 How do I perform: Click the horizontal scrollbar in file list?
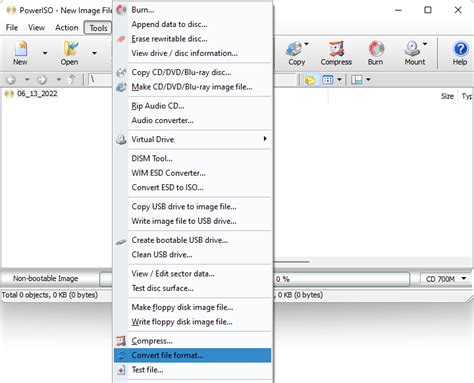pos(292,262)
